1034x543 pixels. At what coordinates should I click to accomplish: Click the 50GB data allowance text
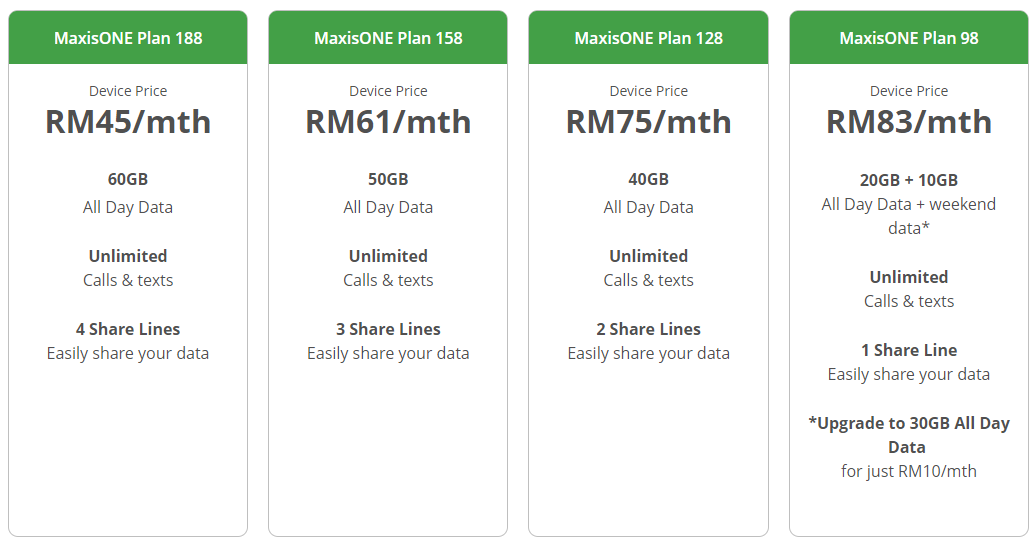tap(388, 180)
